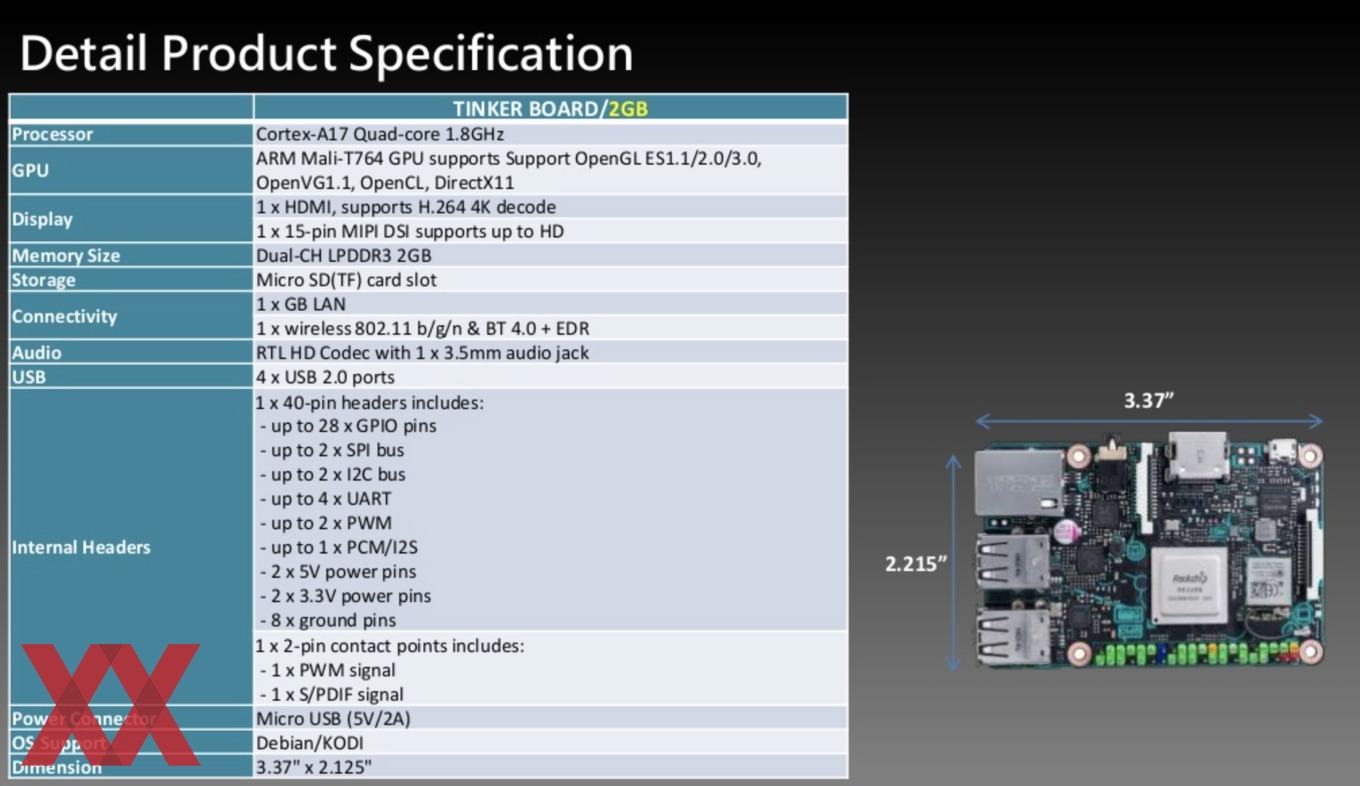Image resolution: width=1360 pixels, height=786 pixels.
Task: Select '- up to 2 x PWM' line
Action: (325, 523)
